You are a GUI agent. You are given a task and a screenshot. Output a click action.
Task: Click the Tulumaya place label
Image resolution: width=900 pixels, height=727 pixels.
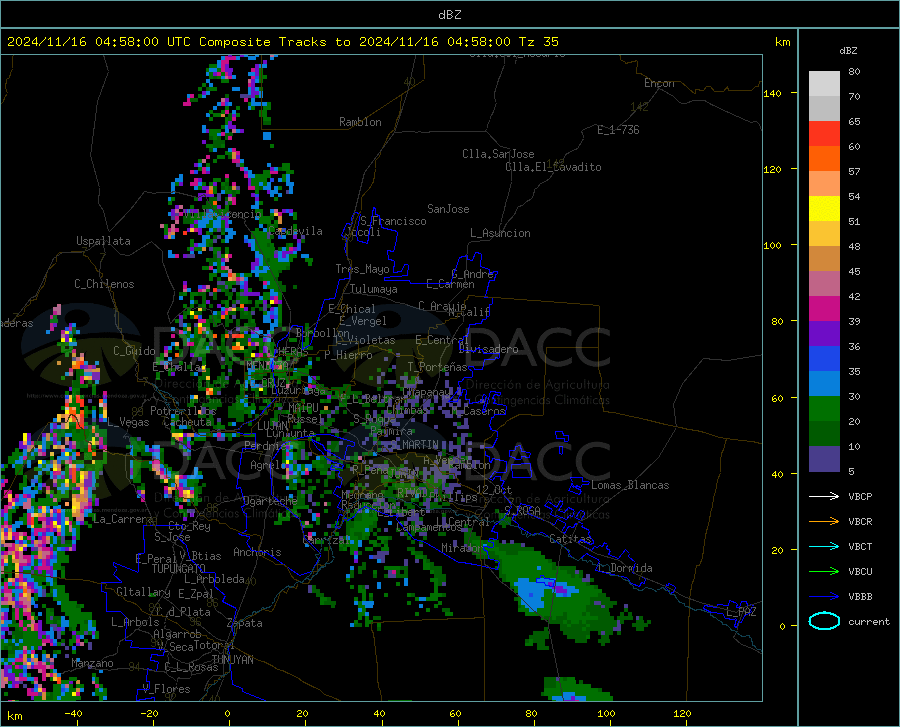[x=373, y=289]
